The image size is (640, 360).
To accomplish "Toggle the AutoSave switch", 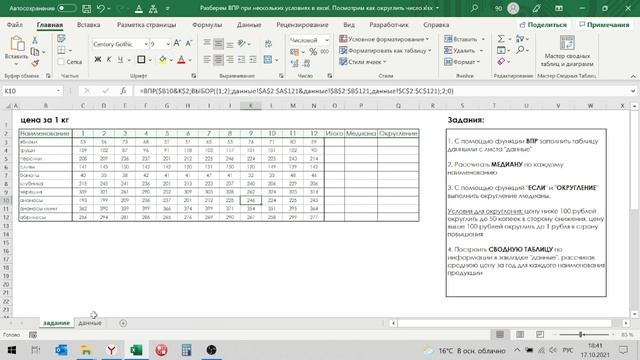I will pos(66,8).
